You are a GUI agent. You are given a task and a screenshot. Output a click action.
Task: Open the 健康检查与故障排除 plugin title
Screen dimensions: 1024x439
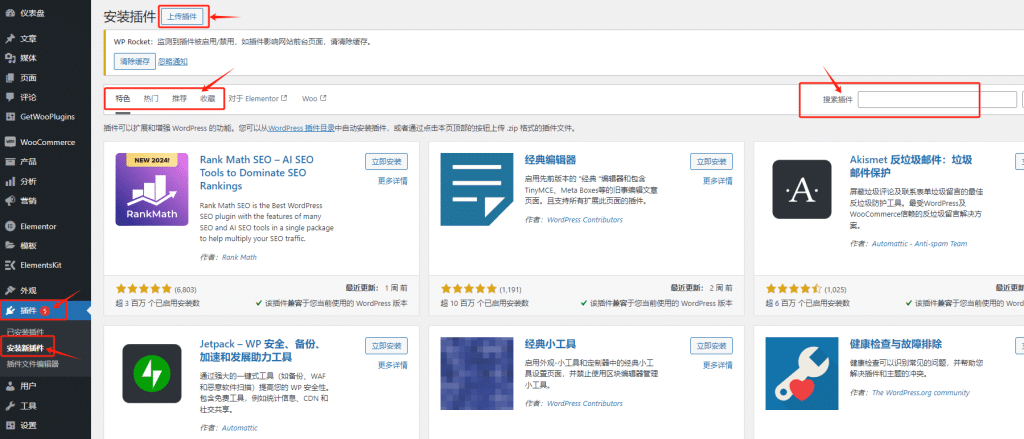tap(895, 344)
